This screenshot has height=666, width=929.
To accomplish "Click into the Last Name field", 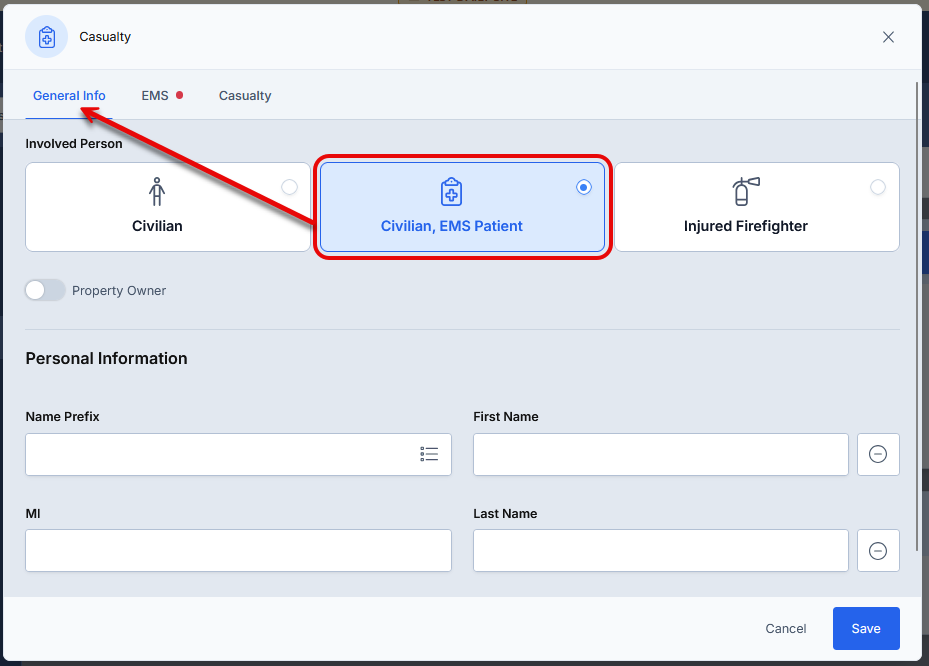I will coord(661,550).
